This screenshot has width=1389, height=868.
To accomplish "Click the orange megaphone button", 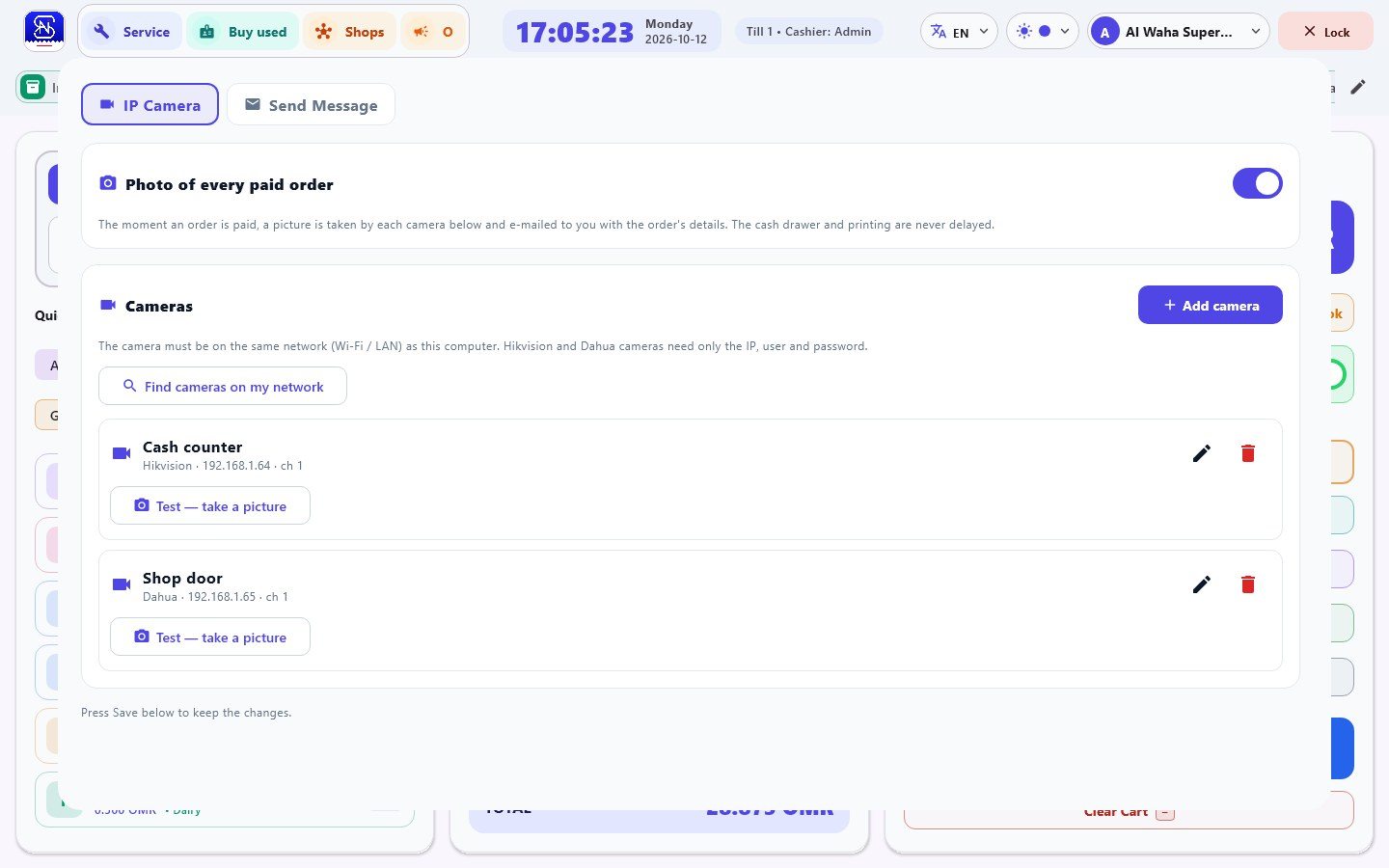I will (x=433, y=32).
